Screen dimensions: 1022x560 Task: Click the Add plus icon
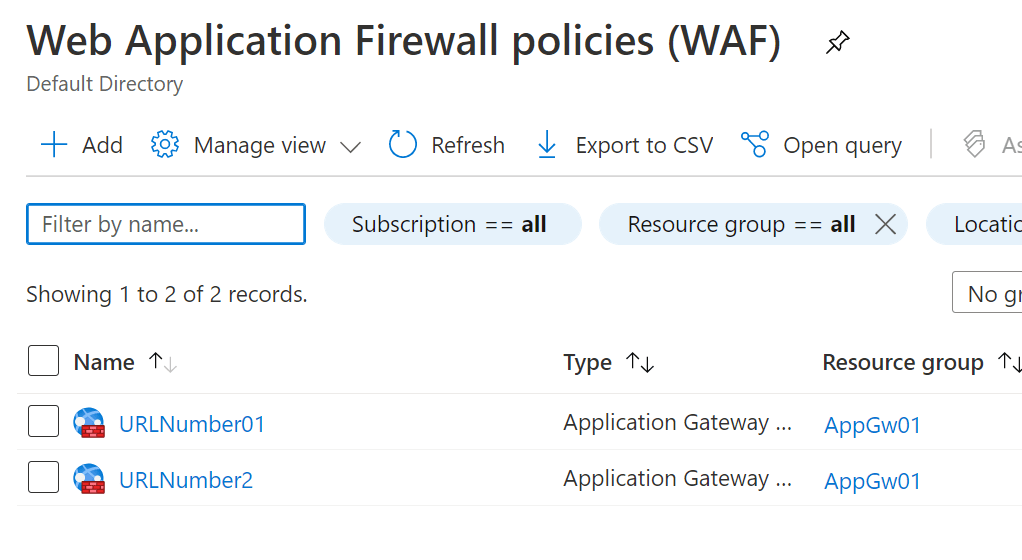53,145
